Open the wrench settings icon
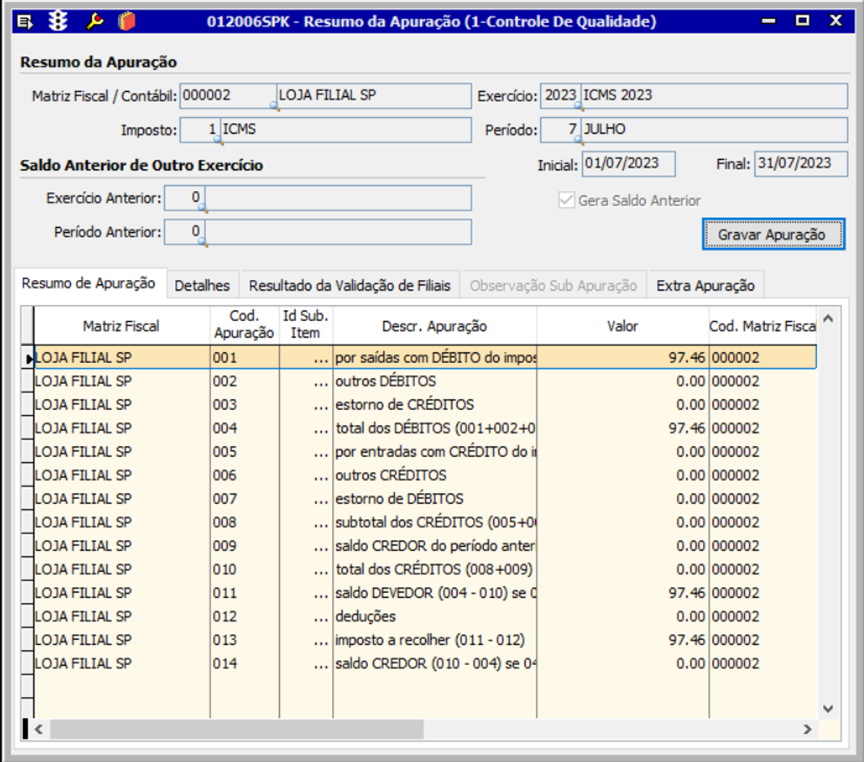Image resolution: width=864 pixels, height=762 pixels. pos(95,20)
